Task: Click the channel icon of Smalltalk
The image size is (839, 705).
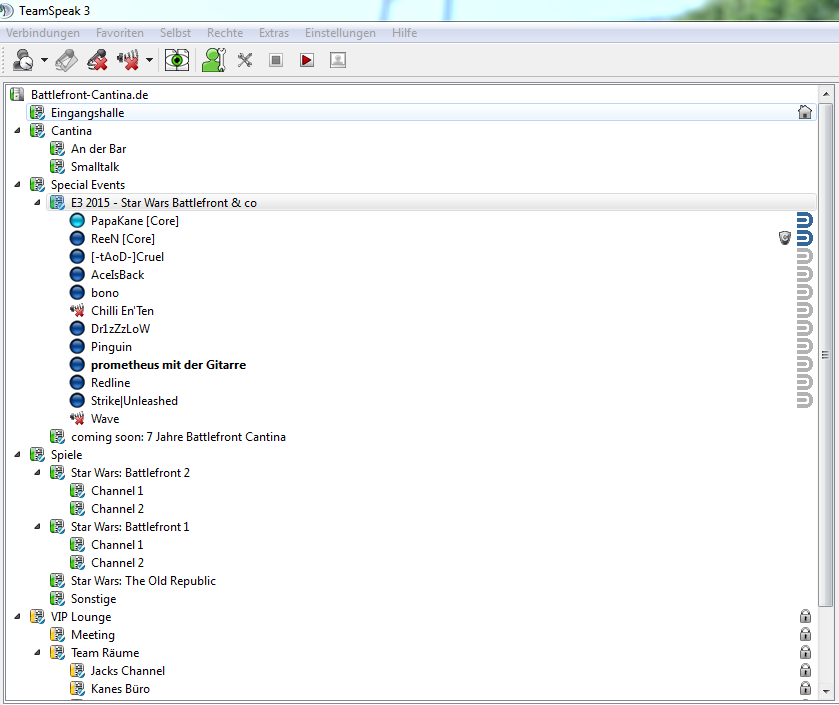Action: [57, 166]
